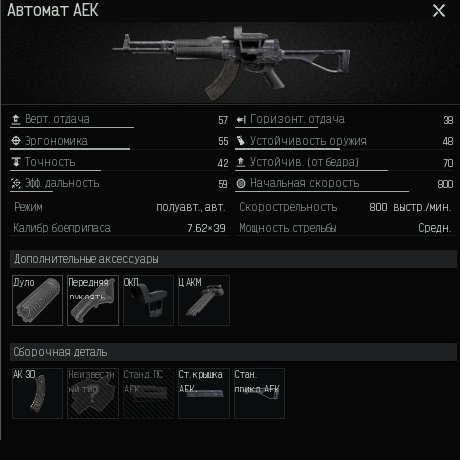Click the АК 30 magazine slot

click(x=37, y=393)
